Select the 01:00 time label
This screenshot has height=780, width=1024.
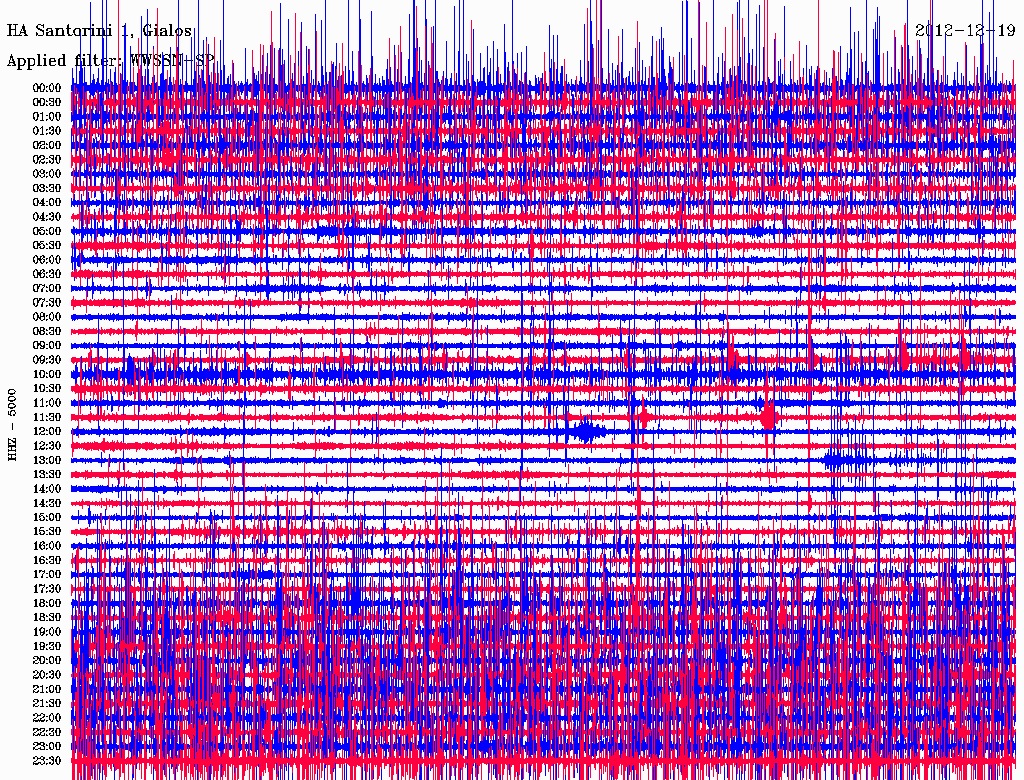47,117
